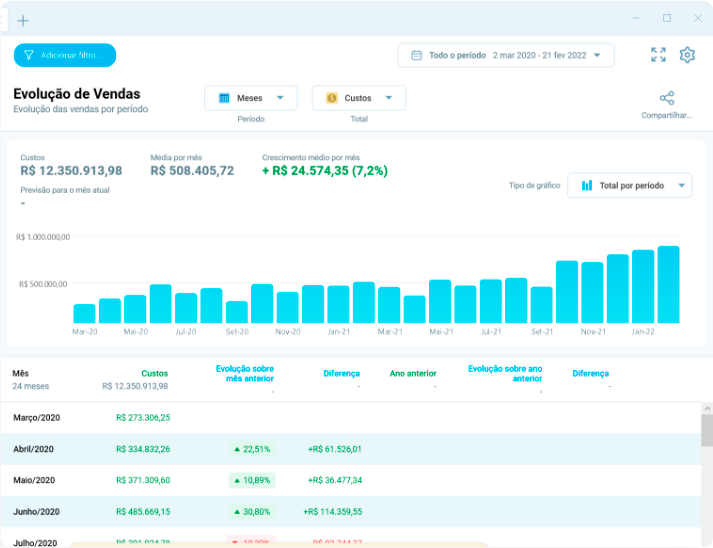Expand the Meses period dropdown
The image size is (713, 548).
251,98
